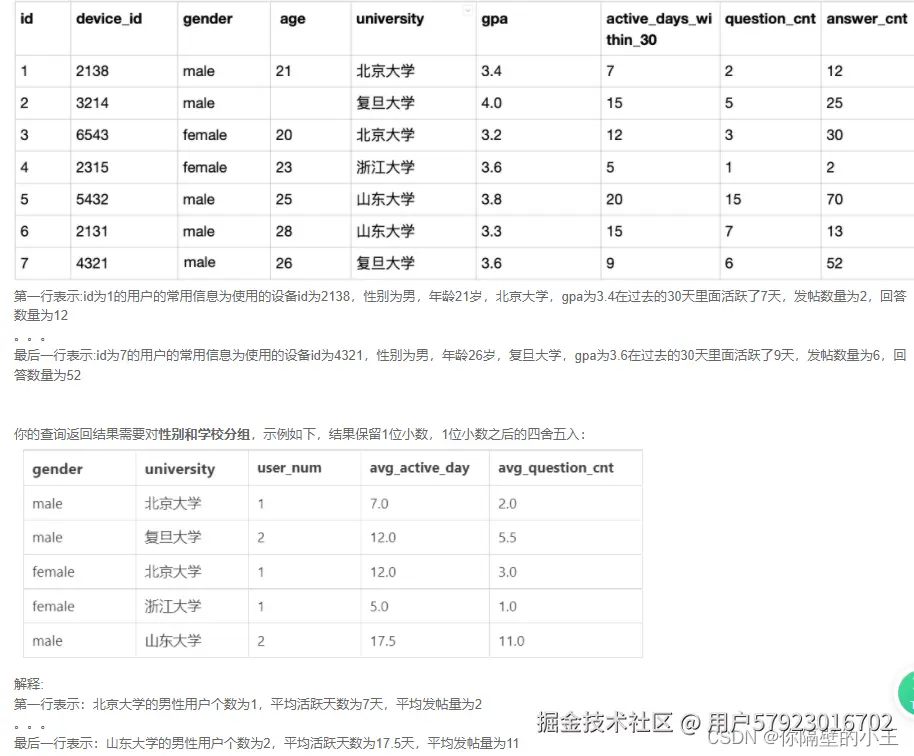Image resolution: width=914 pixels, height=756 pixels.
Task: Click result cell '17.5'
Action: tap(383, 641)
